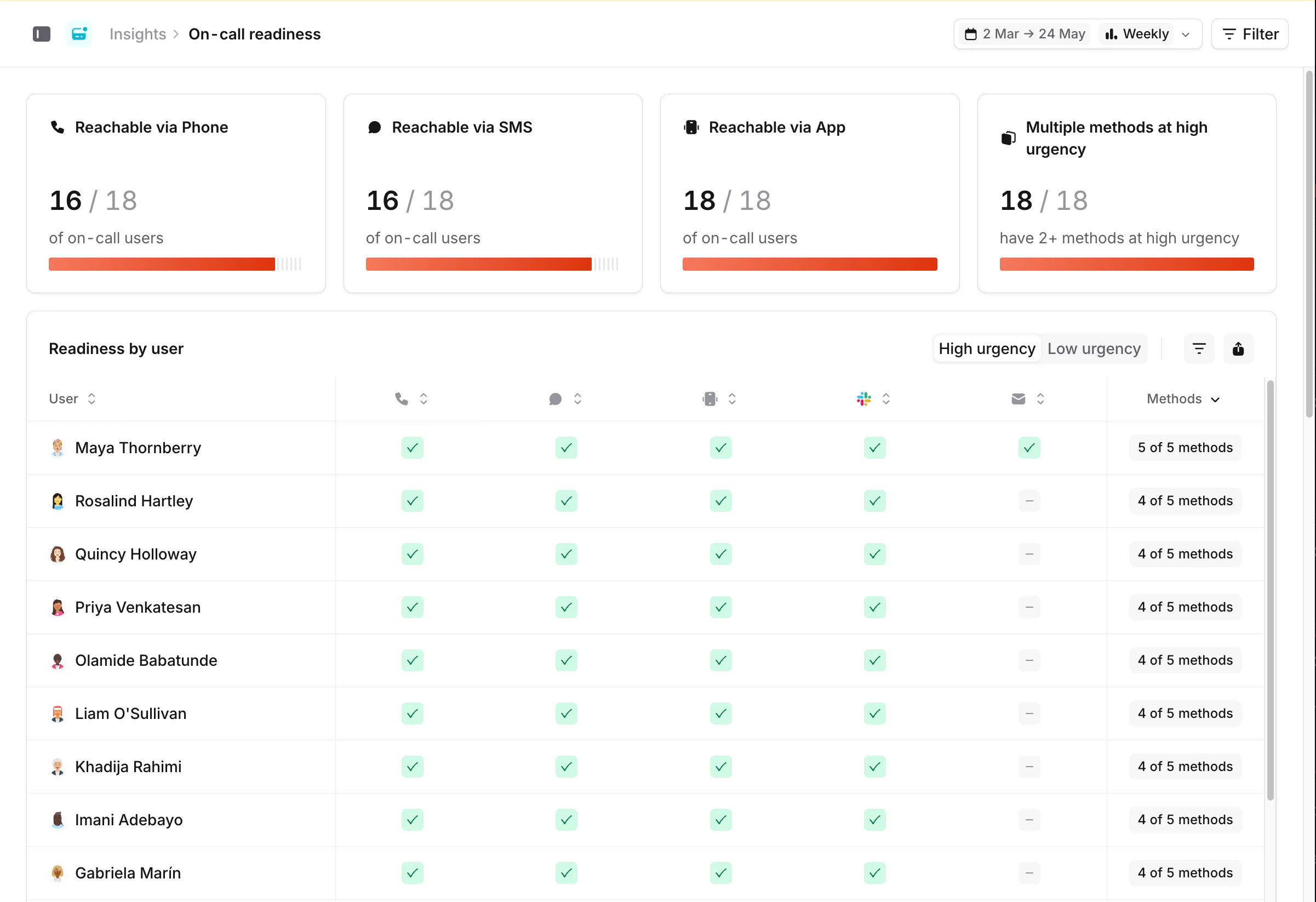Click the page vertical scrollbar
Screen dimensions: 1316x902
[1309, 243]
